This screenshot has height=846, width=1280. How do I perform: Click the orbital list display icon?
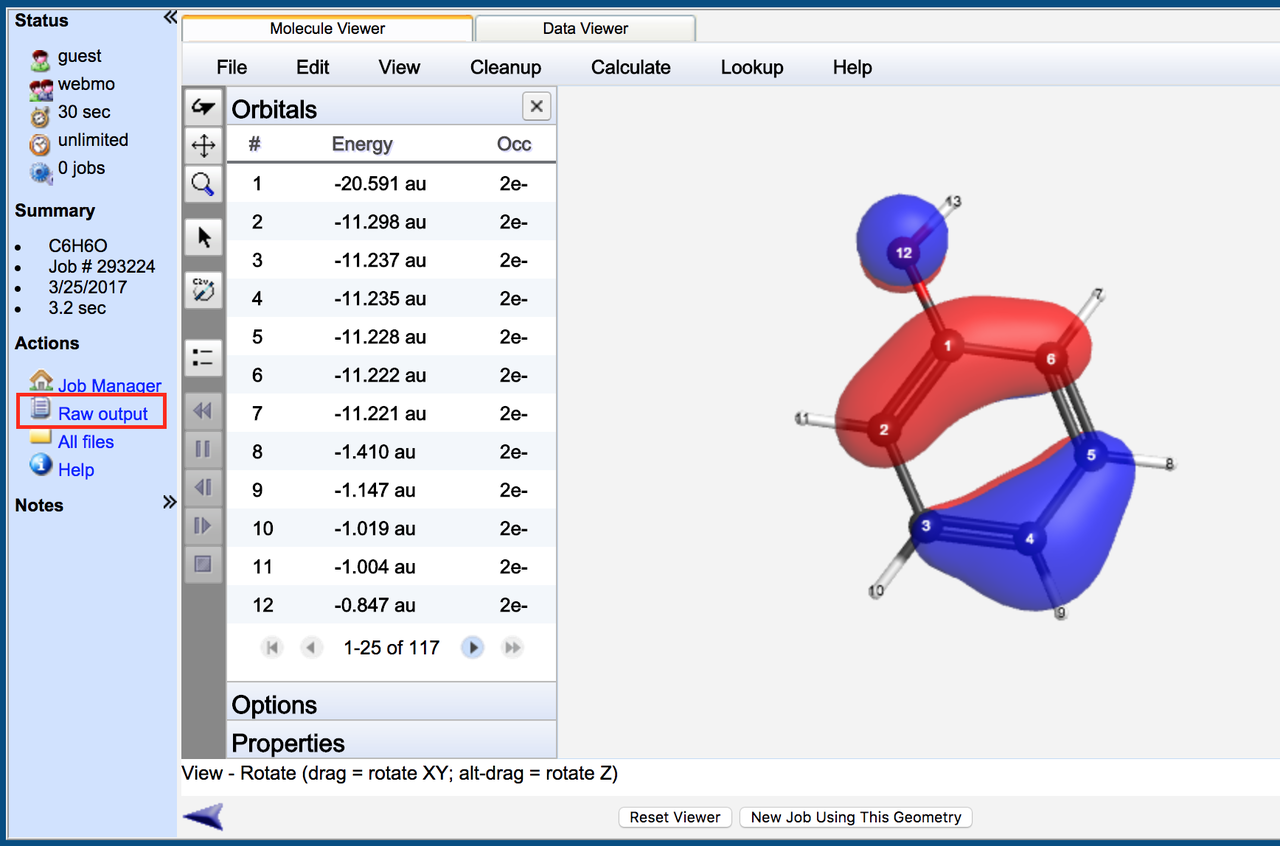(203, 357)
